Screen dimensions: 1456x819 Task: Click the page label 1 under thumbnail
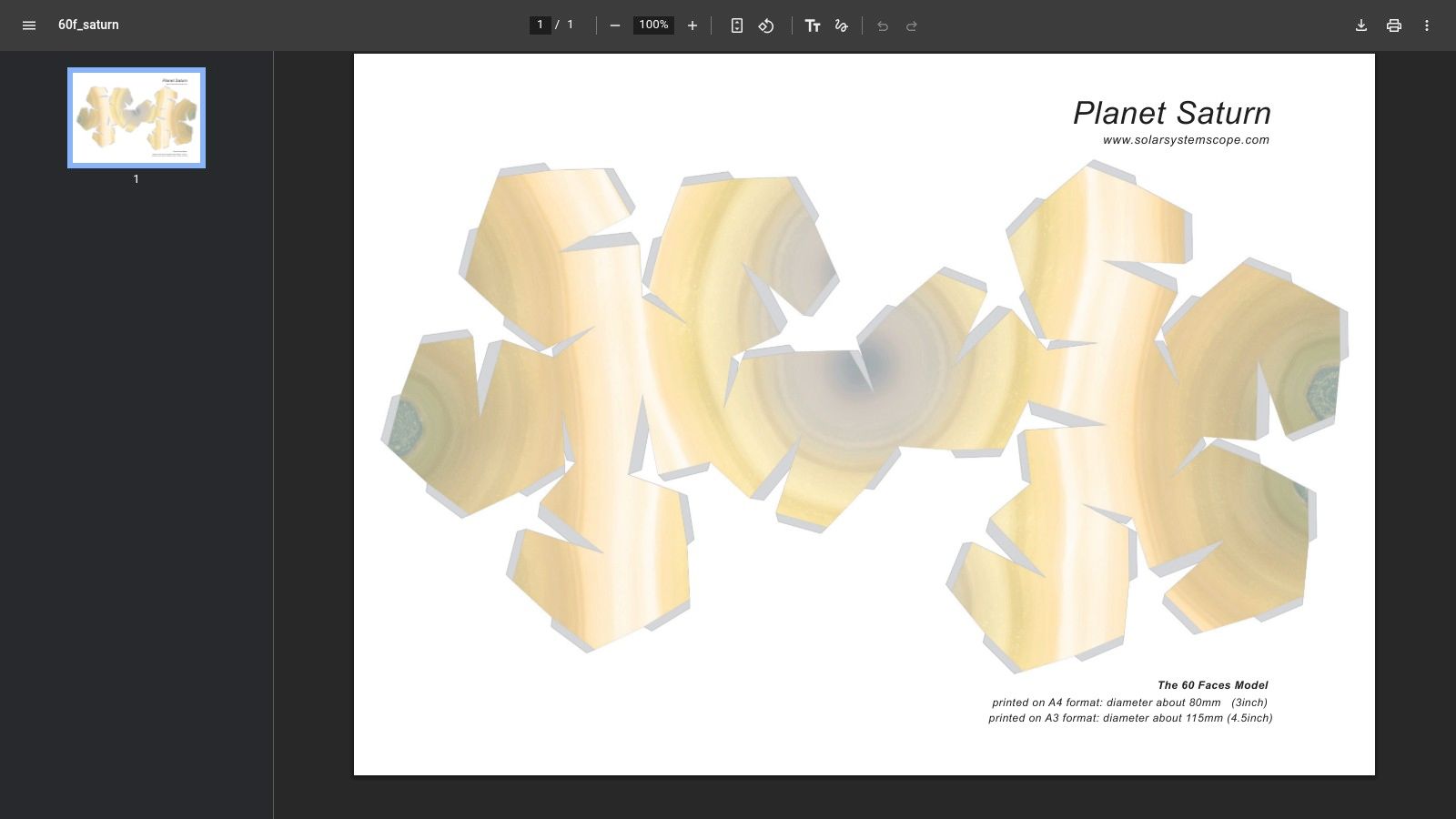(x=136, y=179)
